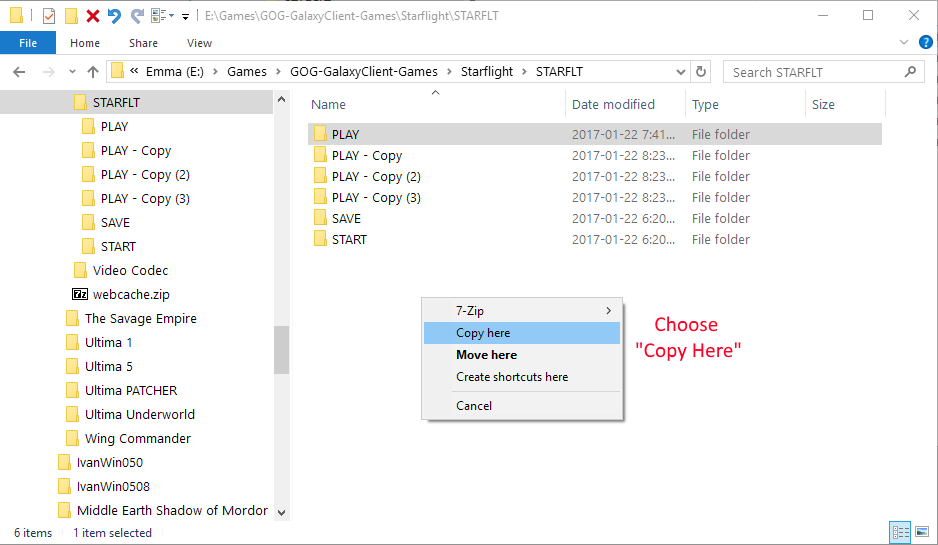This screenshot has height=545, width=938.
Task: Open the 7-Zip submenu
Action: [x=522, y=310]
